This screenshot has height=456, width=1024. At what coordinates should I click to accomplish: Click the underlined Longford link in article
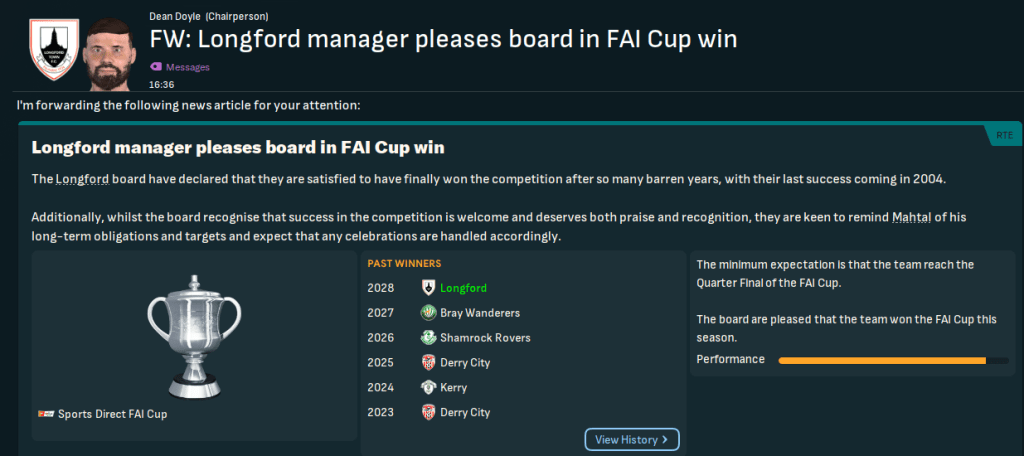click(x=83, y=179)
